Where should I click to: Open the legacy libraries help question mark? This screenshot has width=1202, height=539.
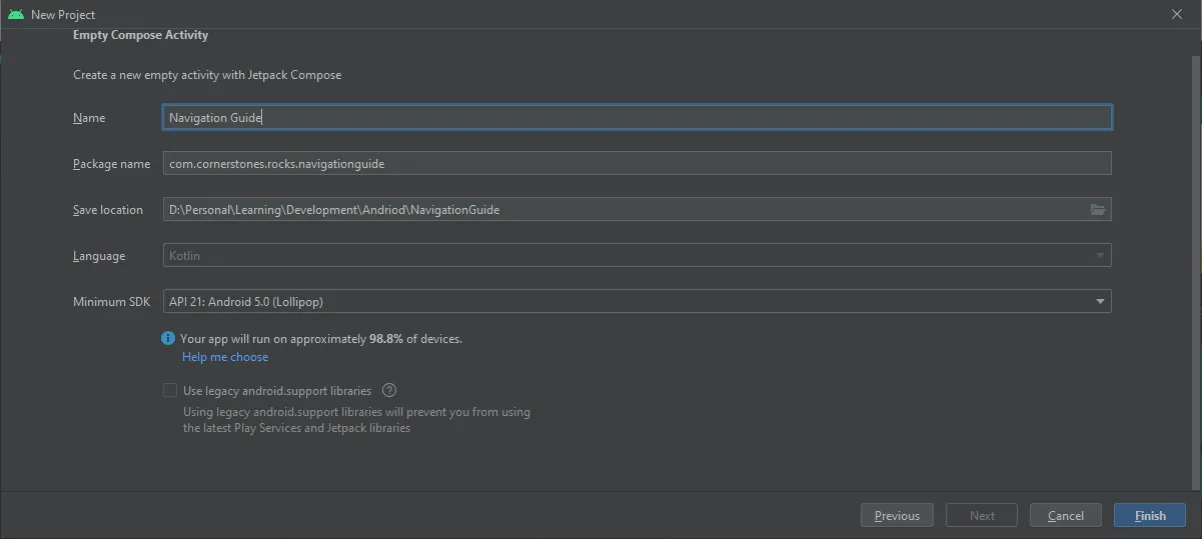[389, 391]
